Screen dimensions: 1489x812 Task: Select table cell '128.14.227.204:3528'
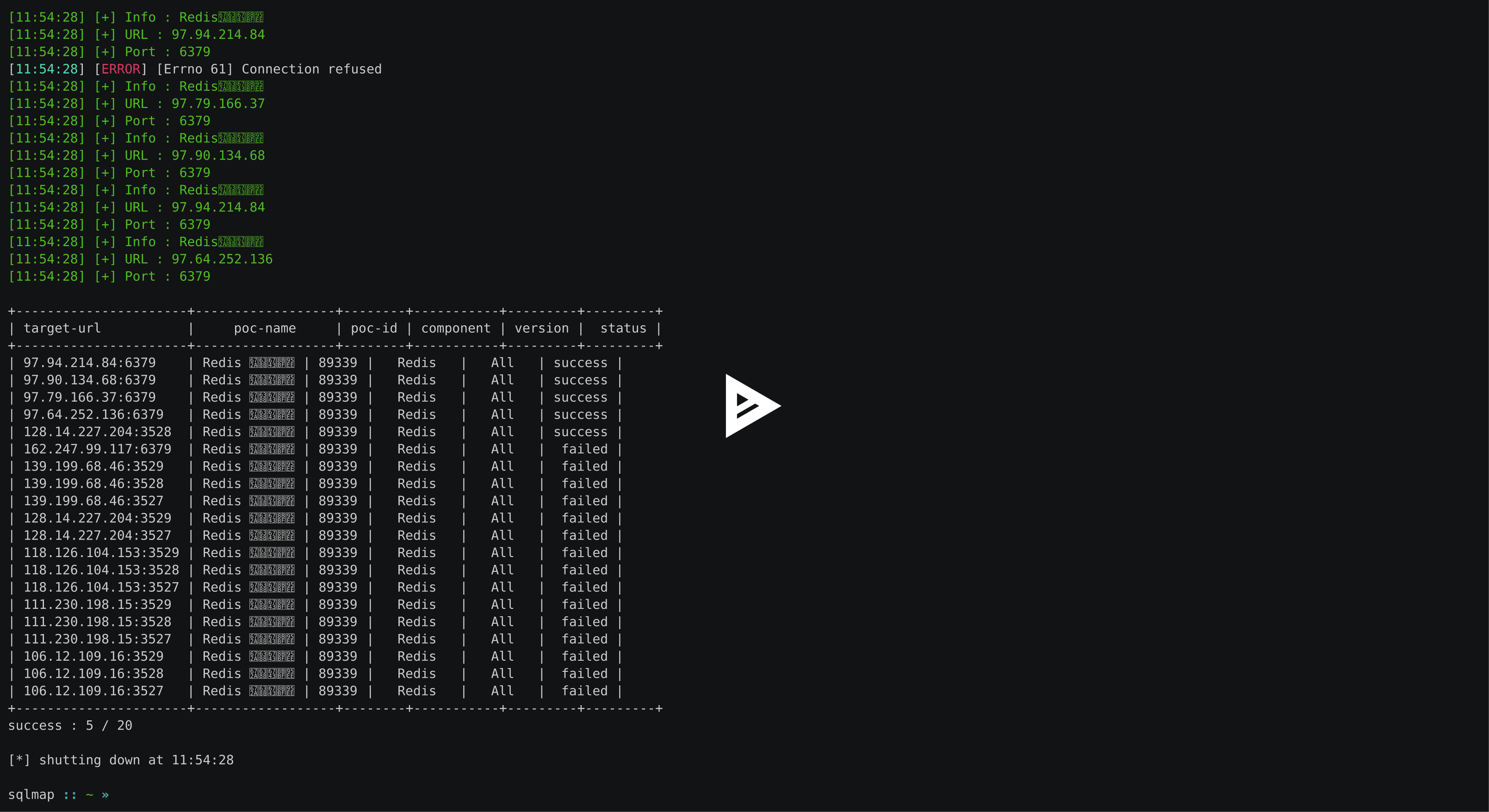97,432
